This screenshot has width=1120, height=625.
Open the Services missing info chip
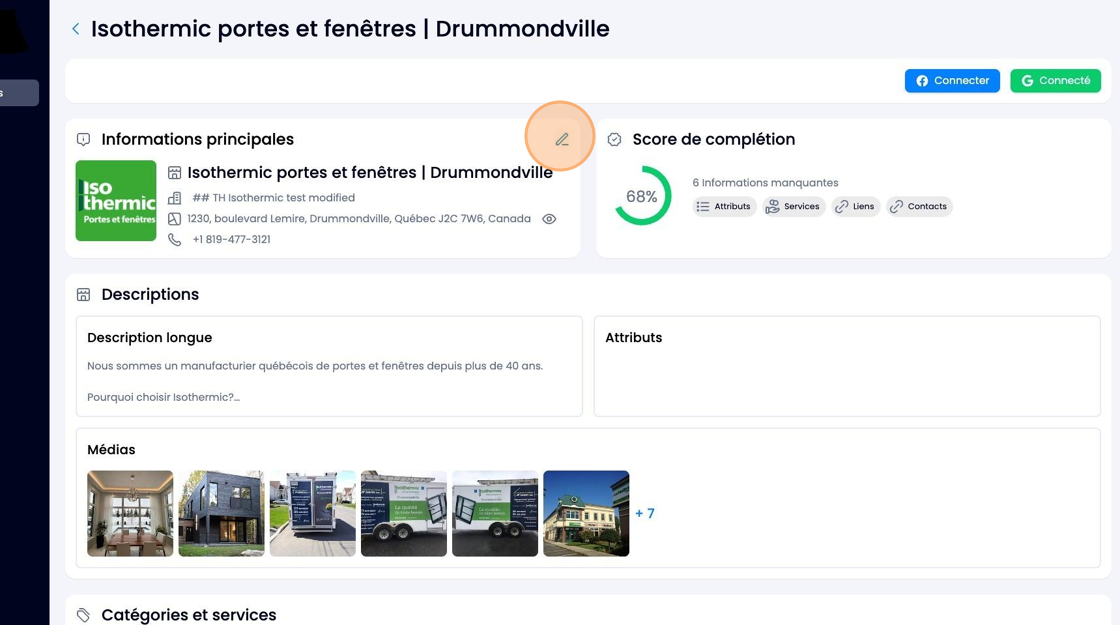(x=794, y=206)
